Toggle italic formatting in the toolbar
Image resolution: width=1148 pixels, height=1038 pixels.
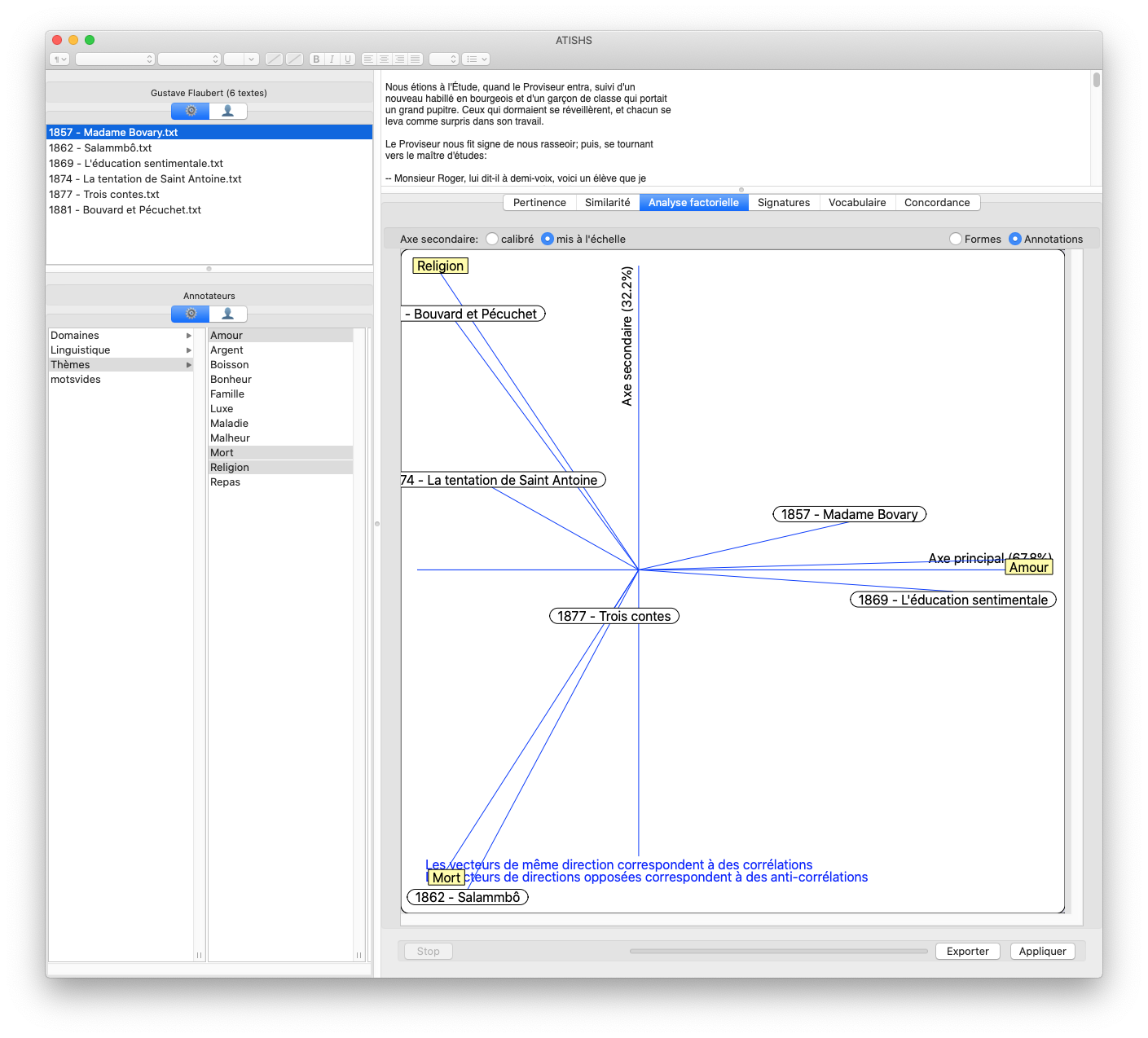[x=332, y=59]
